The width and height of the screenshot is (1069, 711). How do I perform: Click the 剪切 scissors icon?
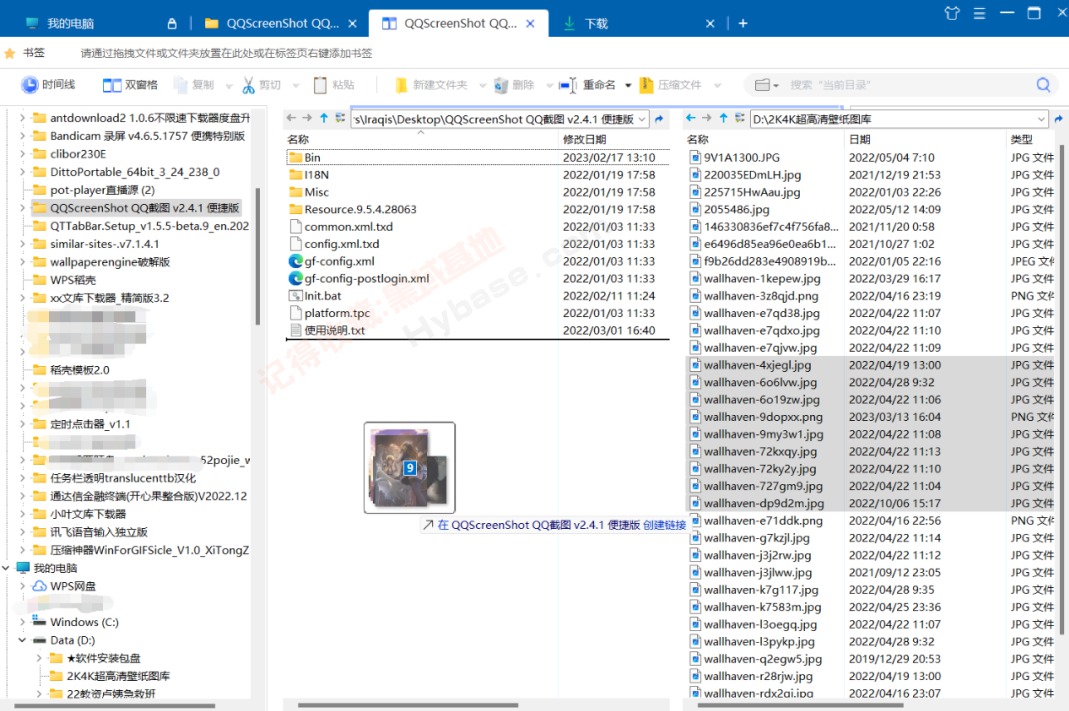point(248,85)
